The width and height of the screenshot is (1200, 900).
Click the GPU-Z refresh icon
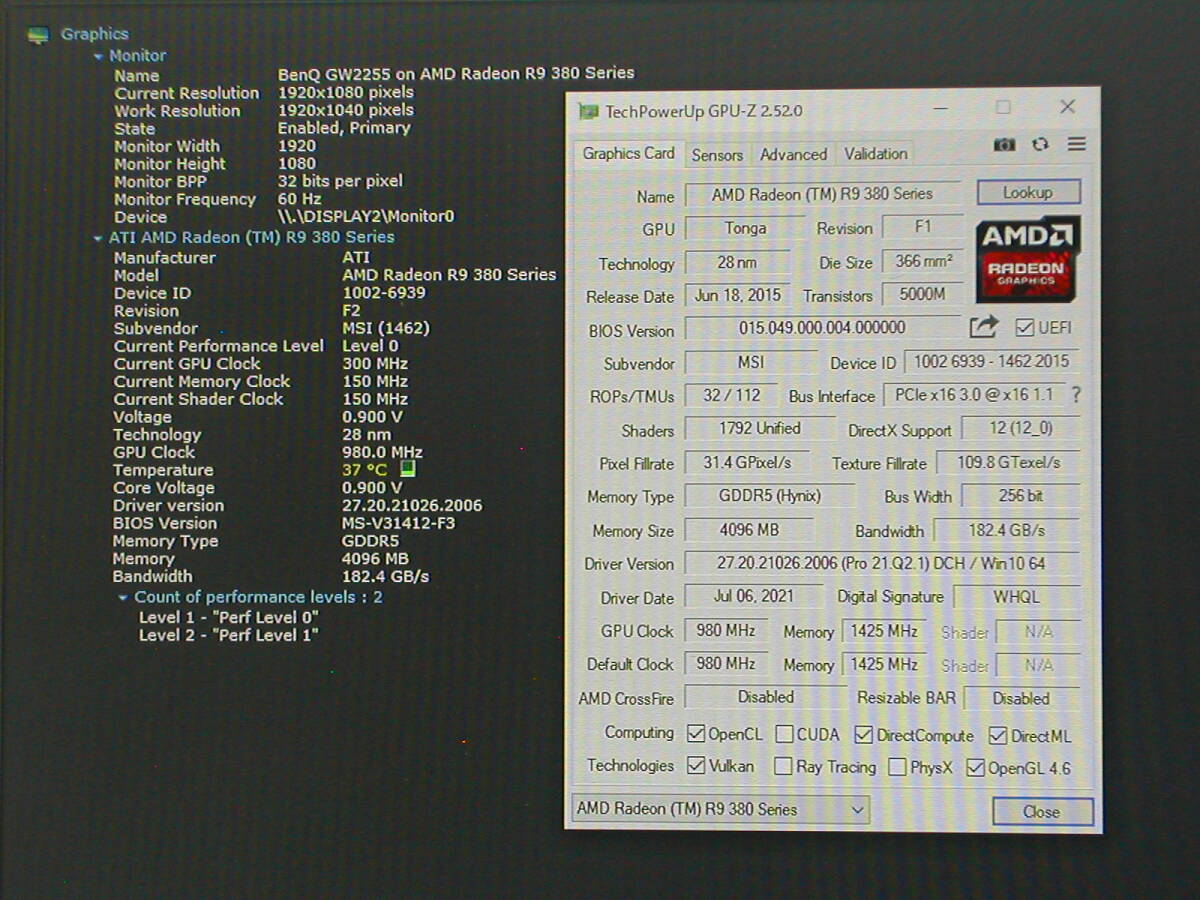(1040, 144)
